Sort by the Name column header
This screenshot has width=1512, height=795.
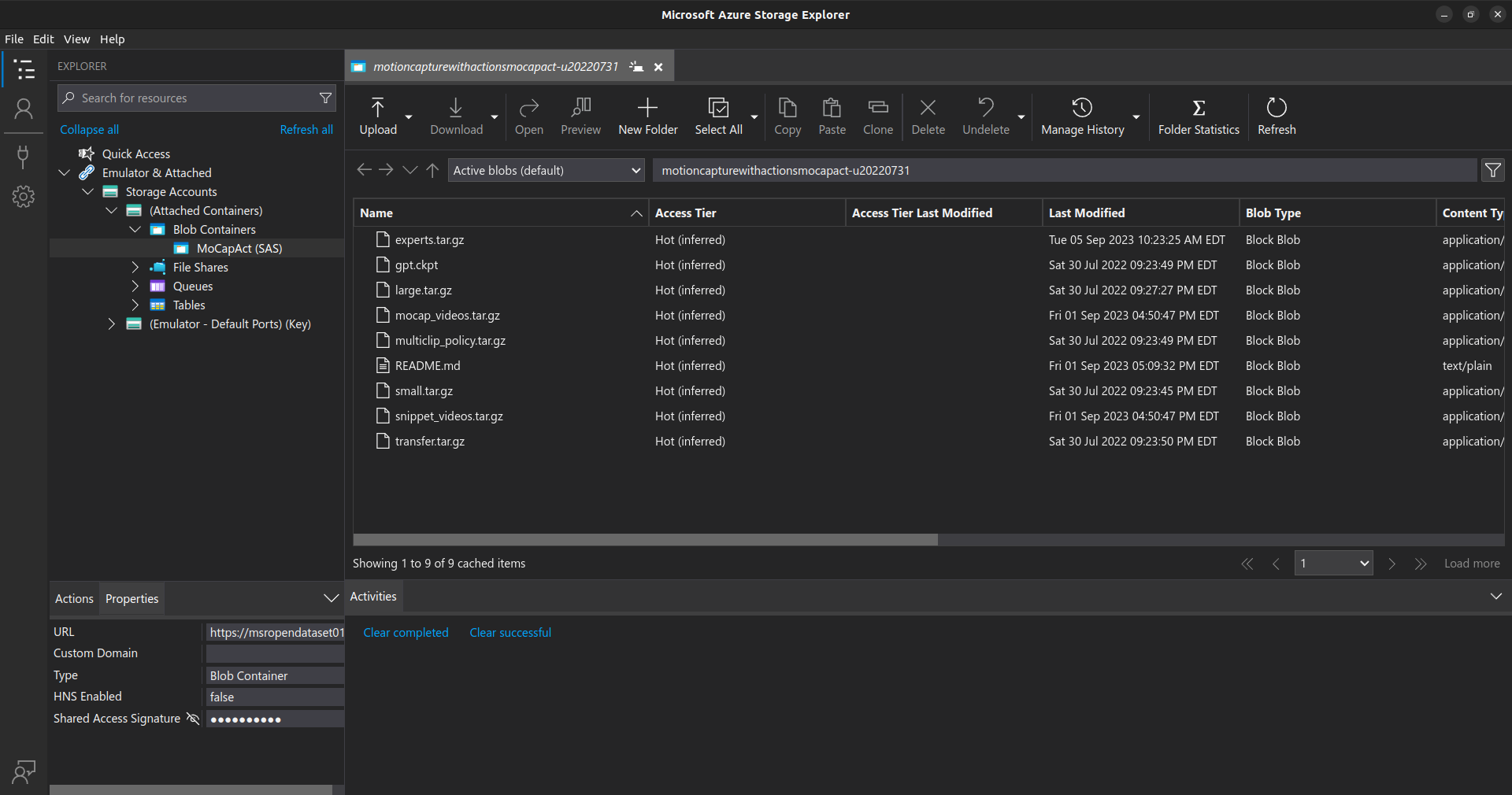(500, 213)
